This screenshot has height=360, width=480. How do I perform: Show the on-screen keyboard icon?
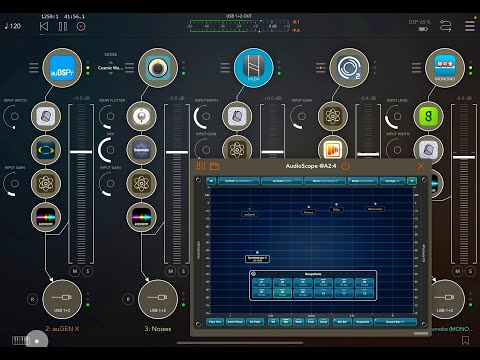point(21,340)
